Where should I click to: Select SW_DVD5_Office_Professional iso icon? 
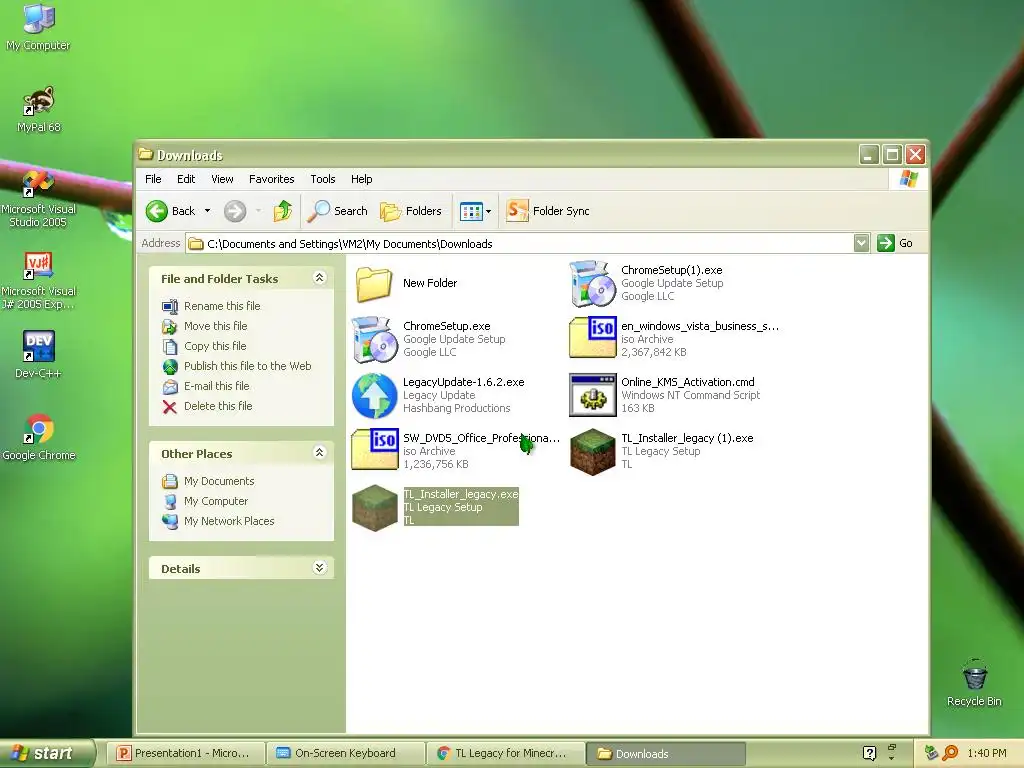tap(374, 449)
